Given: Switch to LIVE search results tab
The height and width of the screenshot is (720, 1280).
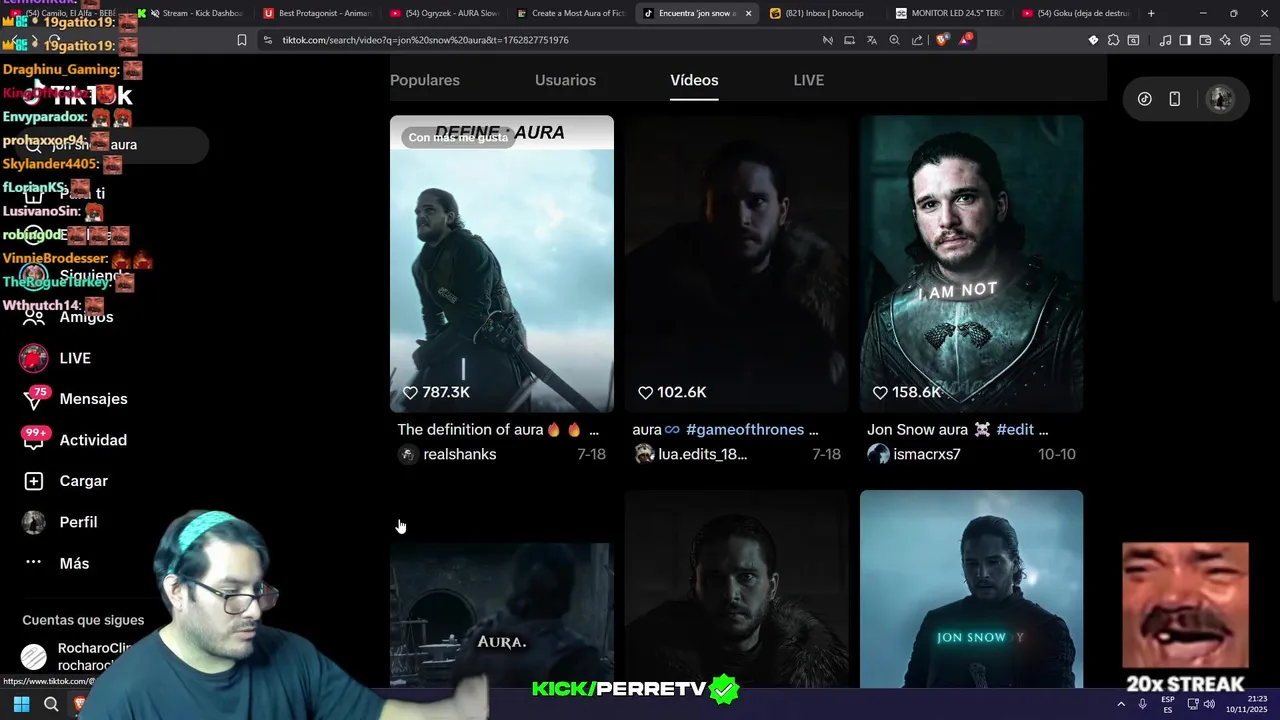Looking at the screenshot, I should [x=809, y=80].
